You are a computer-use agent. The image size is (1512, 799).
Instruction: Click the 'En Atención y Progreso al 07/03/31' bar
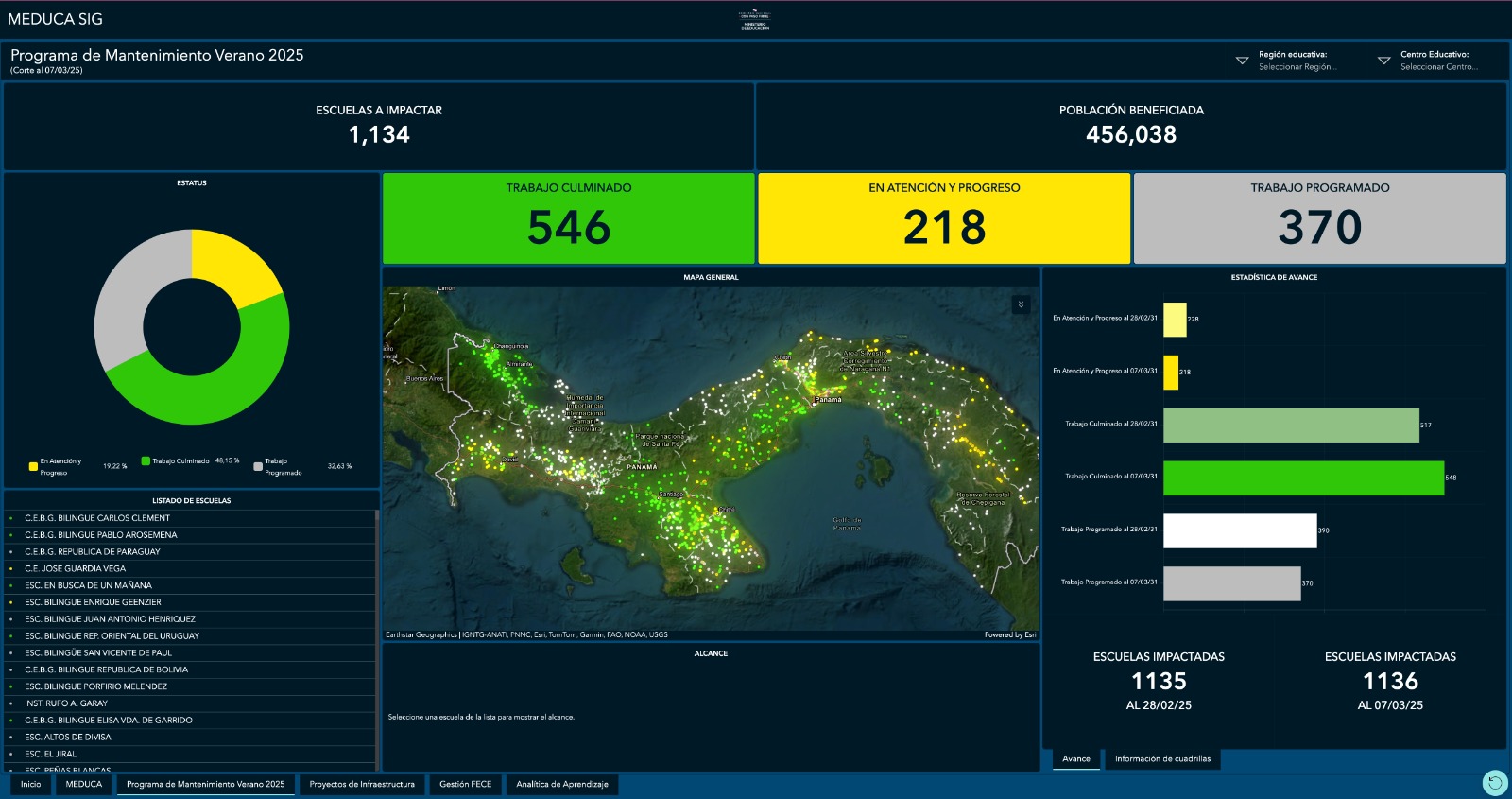(1171, 373)
